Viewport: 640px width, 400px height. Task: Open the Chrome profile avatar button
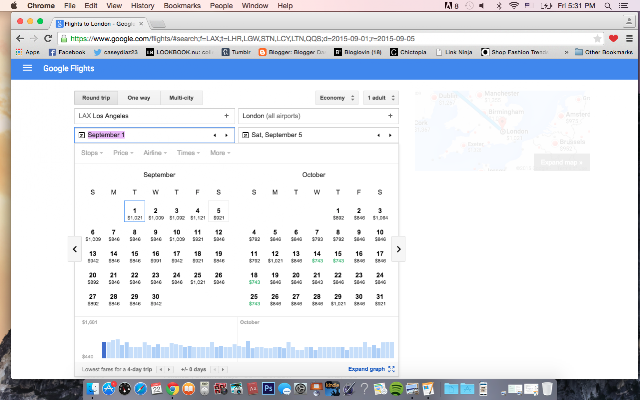click(630, 21)
